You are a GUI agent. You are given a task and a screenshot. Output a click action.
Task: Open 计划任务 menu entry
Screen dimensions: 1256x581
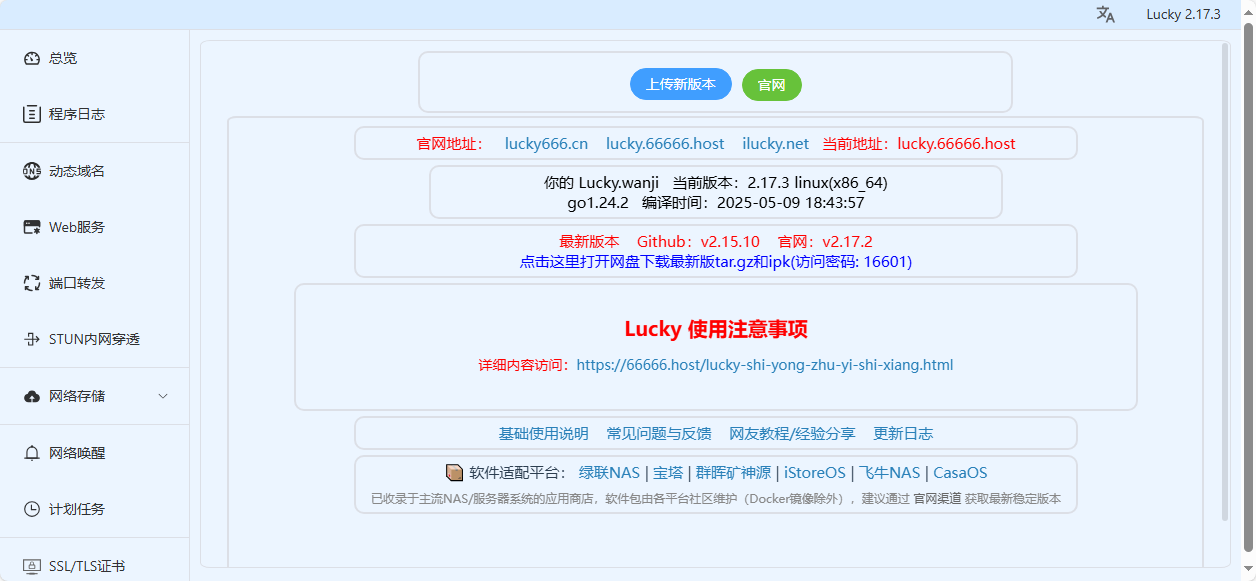pos(94,509)
